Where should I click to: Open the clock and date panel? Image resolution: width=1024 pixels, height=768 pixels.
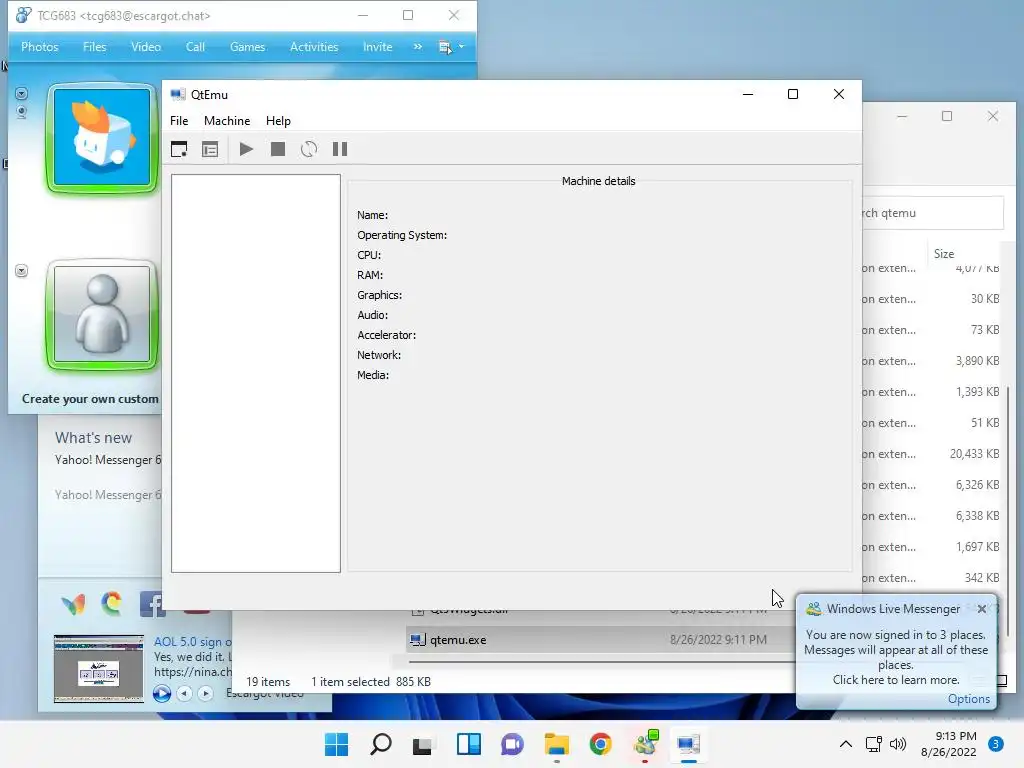[x=948, y=744]
